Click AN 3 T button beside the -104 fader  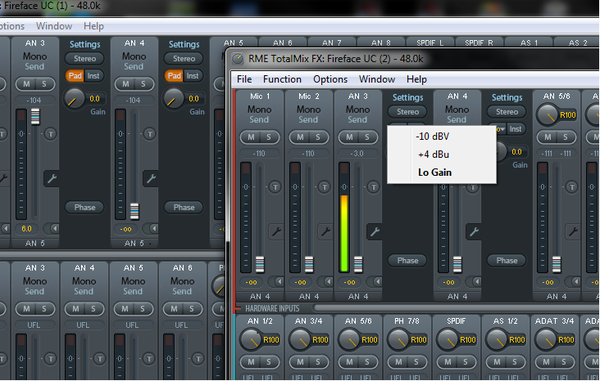pyautogui.click(x=51, y=134)
